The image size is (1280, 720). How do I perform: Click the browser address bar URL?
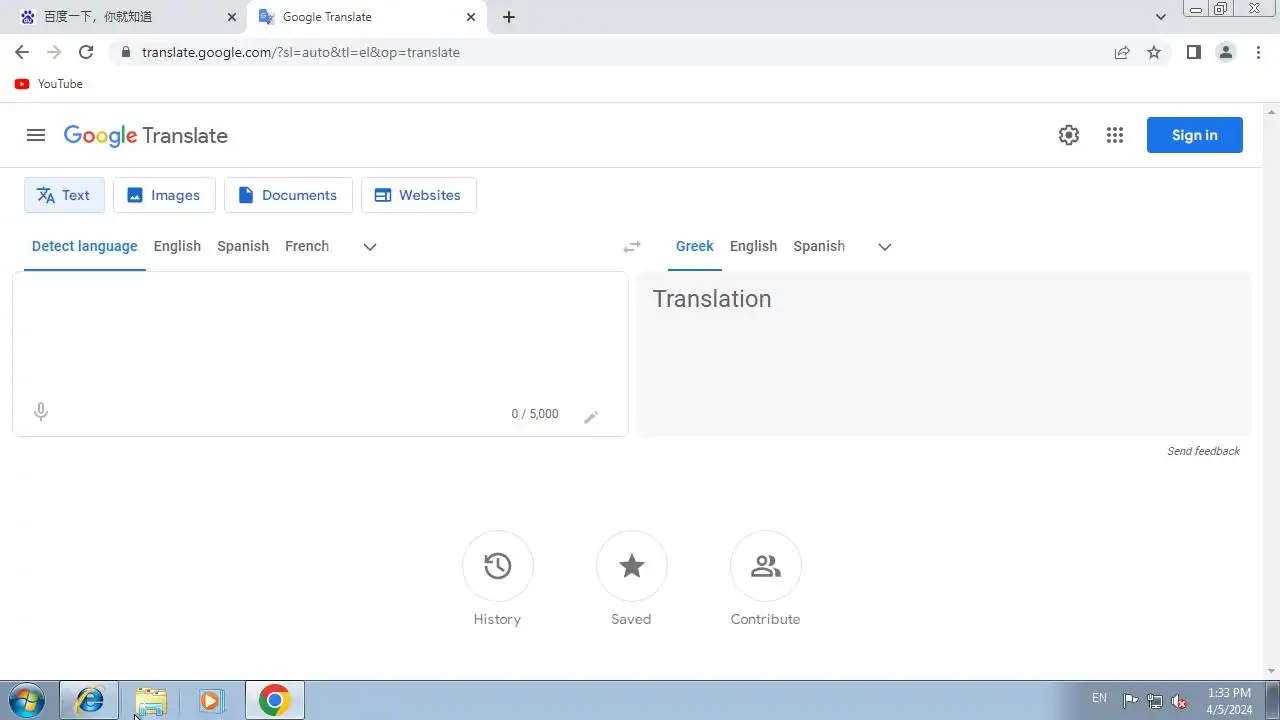click(301, 52)
